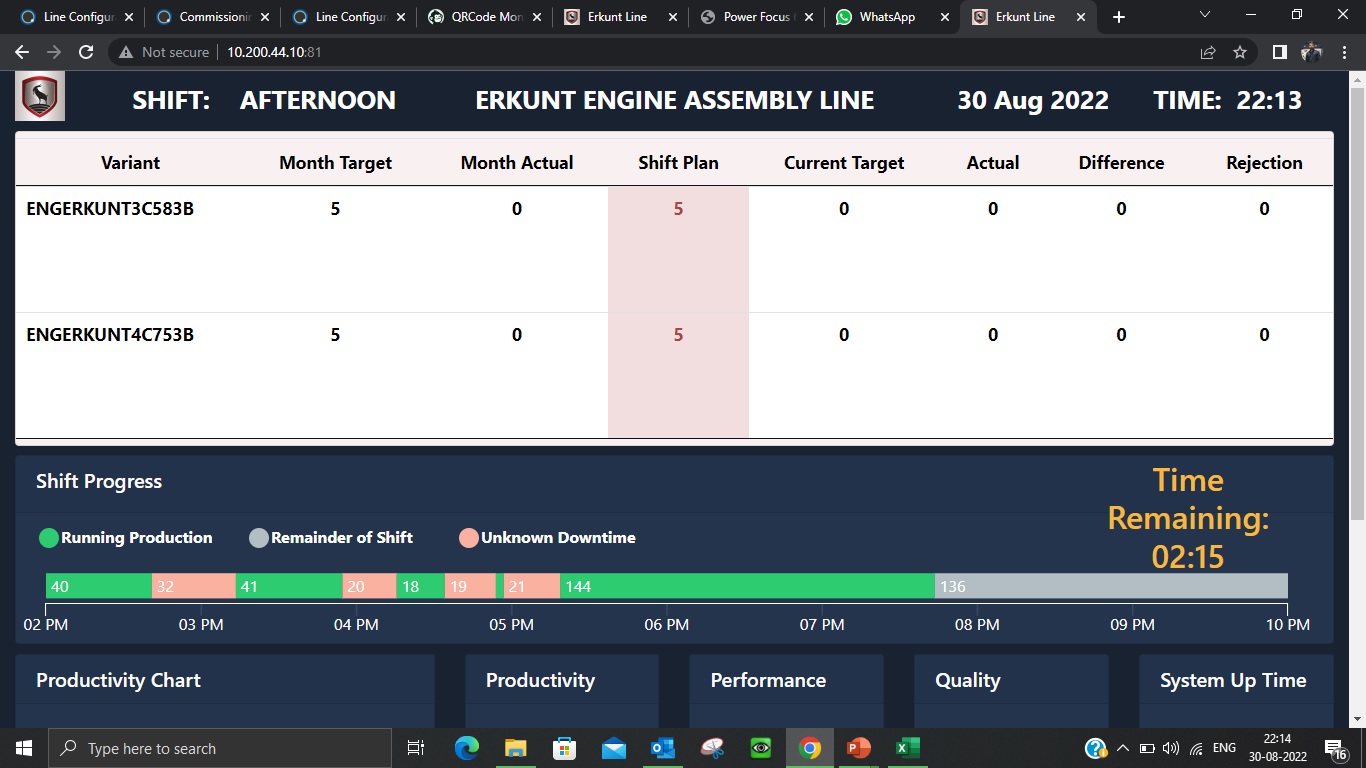Screen dimensions: 1366x768
Task: Show hidden system tray icons
Action: (1122, 748)
